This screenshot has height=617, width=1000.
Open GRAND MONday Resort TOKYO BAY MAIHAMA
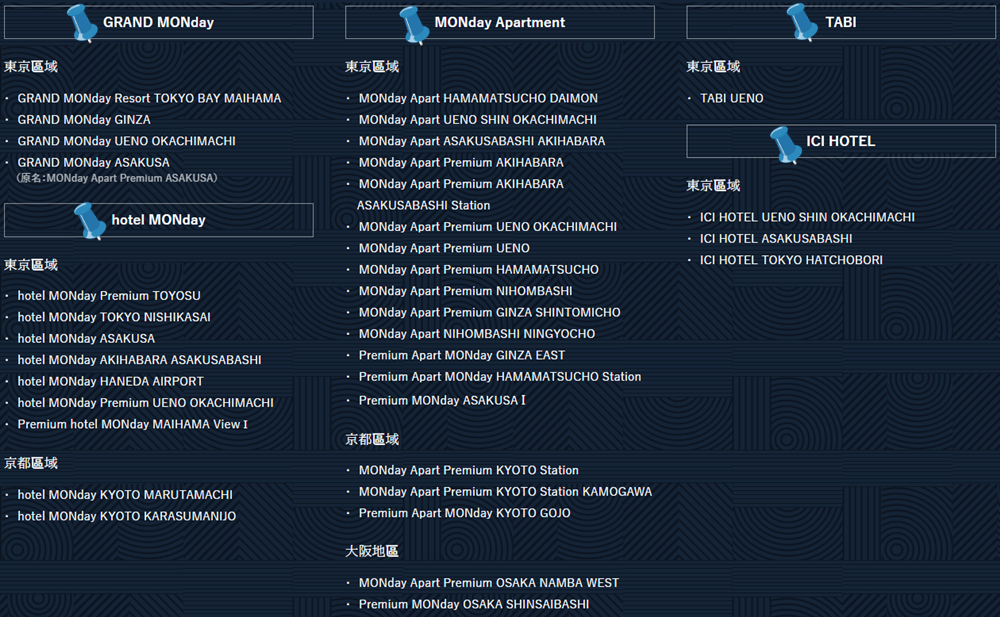(x=149, y=98)
